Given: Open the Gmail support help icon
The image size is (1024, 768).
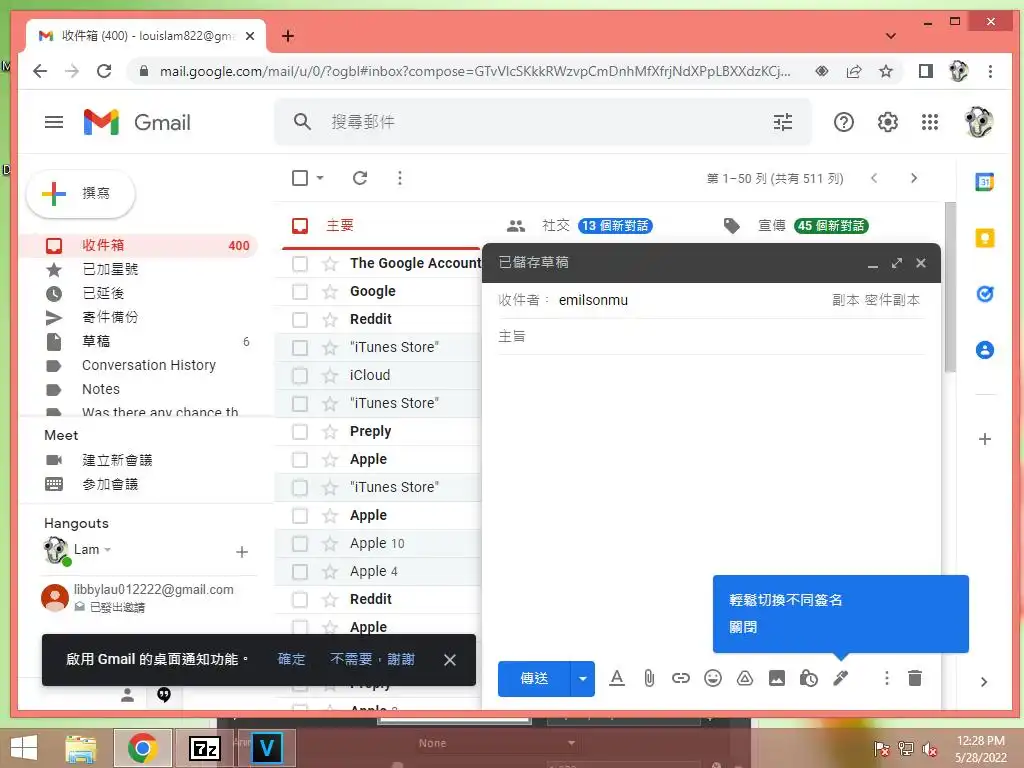Looking at the screenshot, I should coord(843,122).
